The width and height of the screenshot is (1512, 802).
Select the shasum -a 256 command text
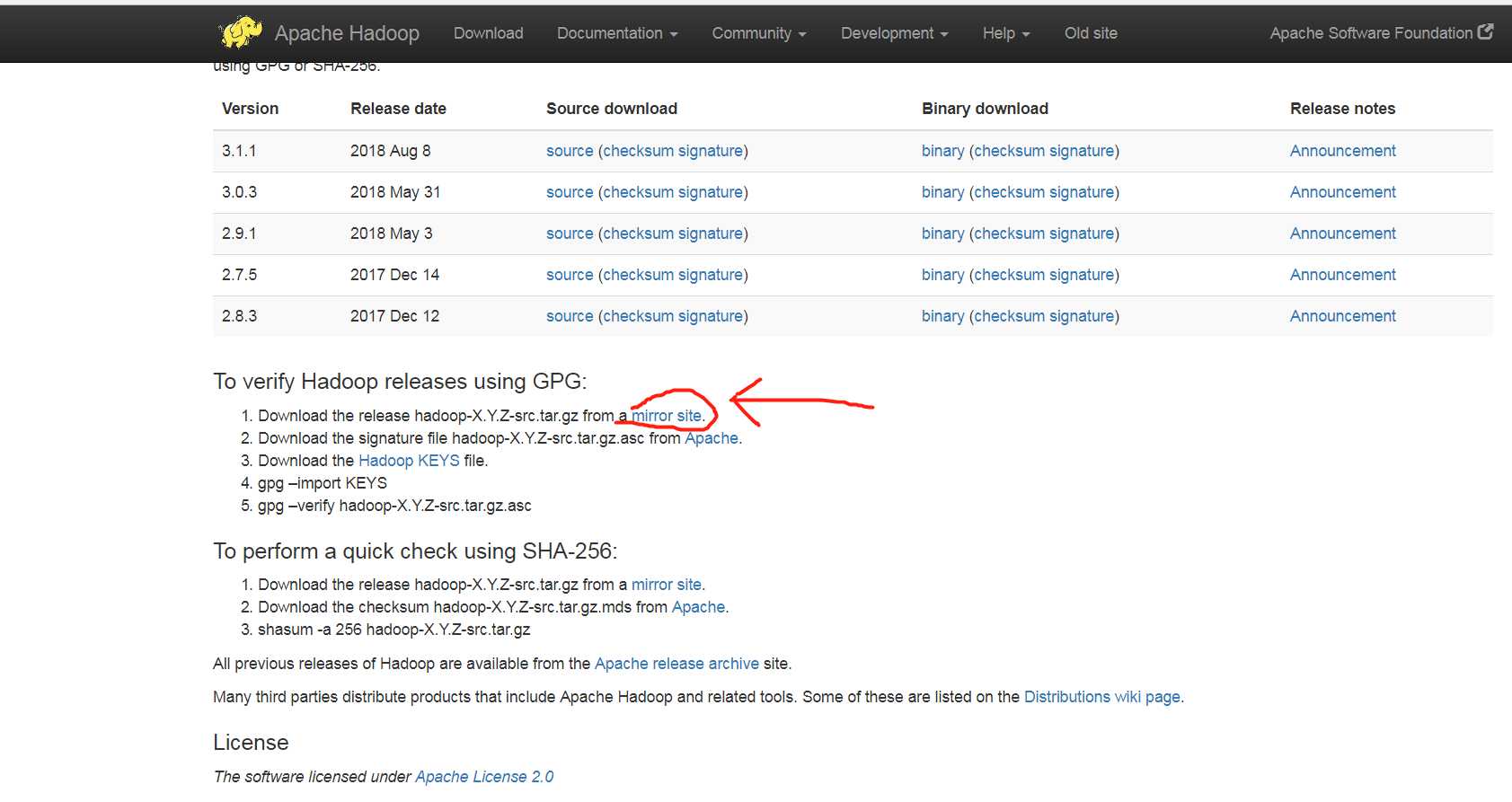click(393, 630)
